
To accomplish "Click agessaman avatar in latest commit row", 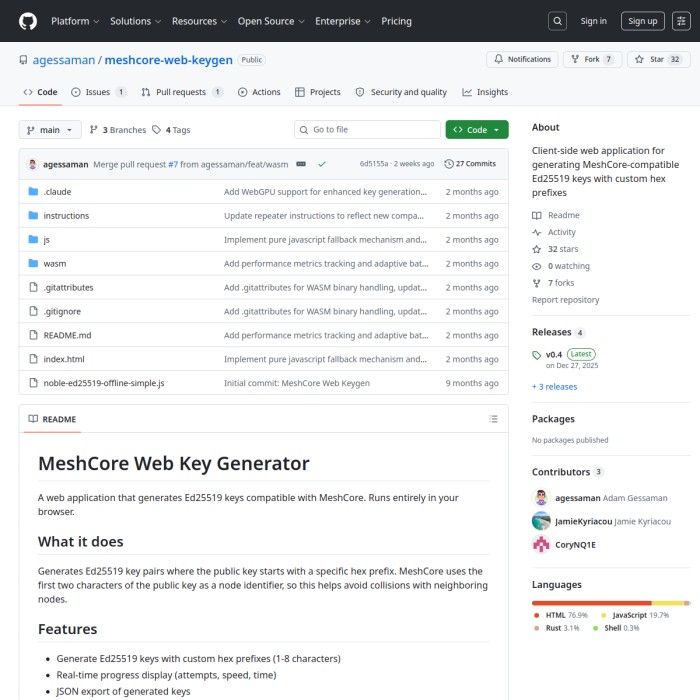I will pyautogui.click(x=33, y=164).
